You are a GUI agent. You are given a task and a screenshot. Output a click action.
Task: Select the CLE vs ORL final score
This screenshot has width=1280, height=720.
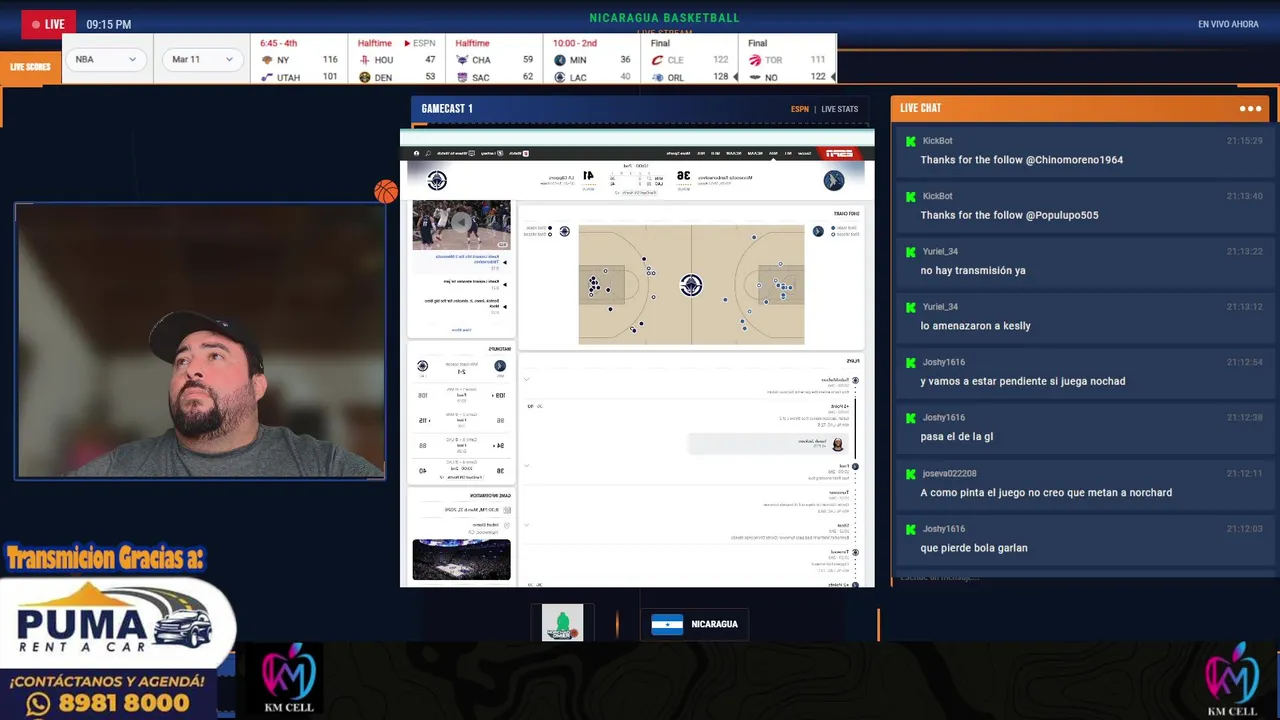(x=689, y=60)
